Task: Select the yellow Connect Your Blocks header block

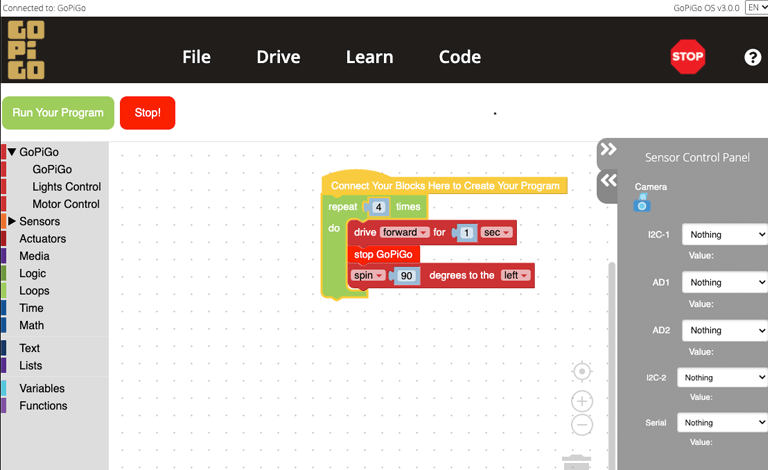Action: [x=445, y=186]
